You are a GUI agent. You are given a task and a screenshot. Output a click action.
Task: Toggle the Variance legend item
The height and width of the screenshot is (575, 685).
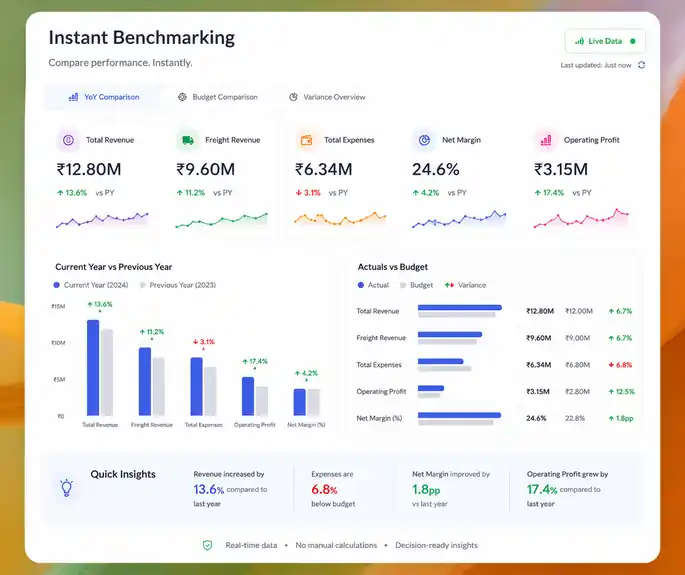(x=465, y=285)
